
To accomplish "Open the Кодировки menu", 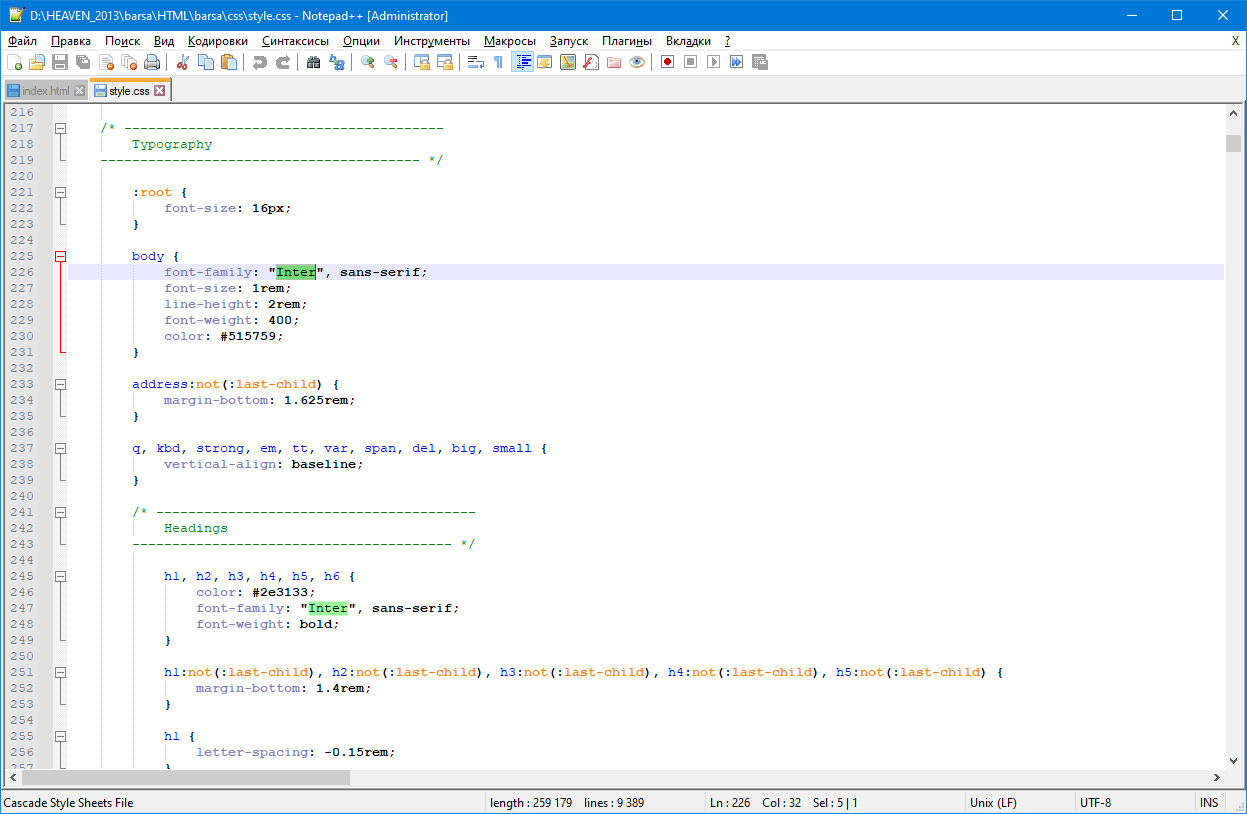I will pos(217,41).
